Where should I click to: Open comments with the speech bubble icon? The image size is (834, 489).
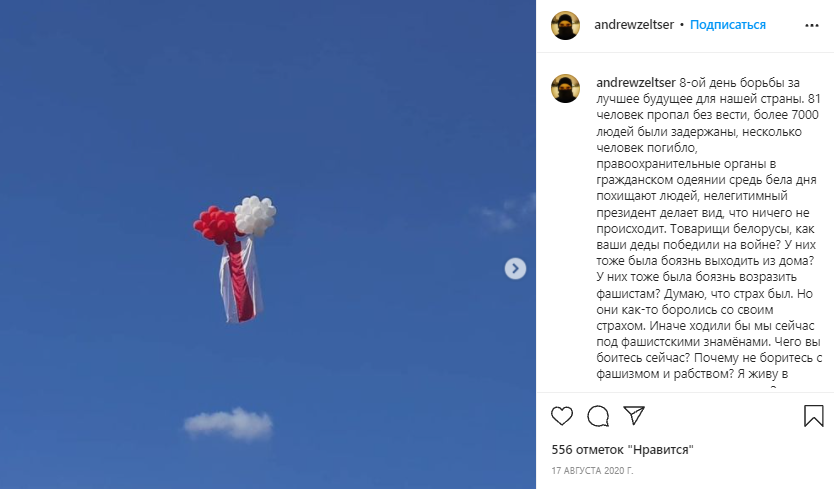tap(598, 416)
